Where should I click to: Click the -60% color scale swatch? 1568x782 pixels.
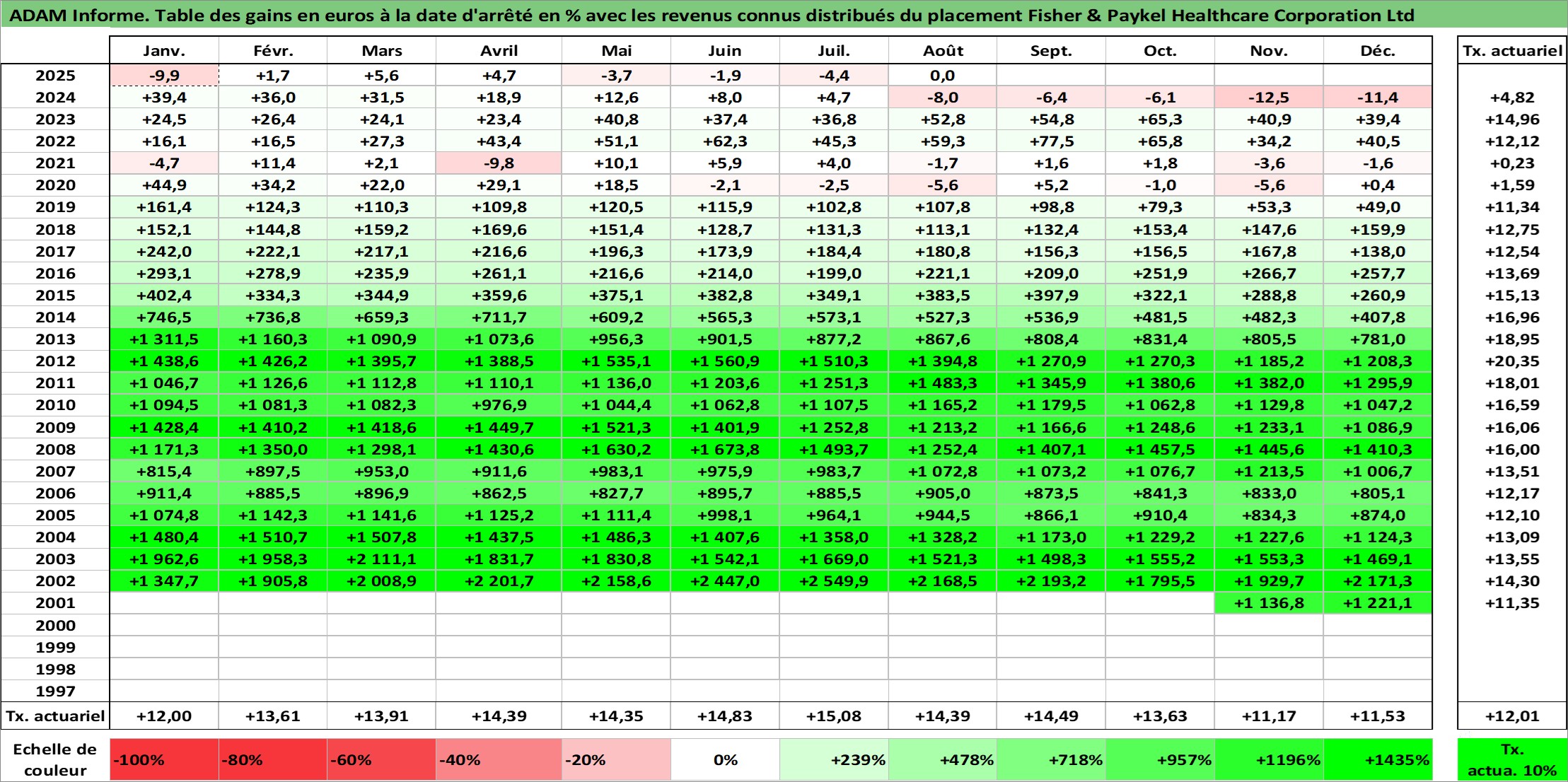[x=382, y=760]
